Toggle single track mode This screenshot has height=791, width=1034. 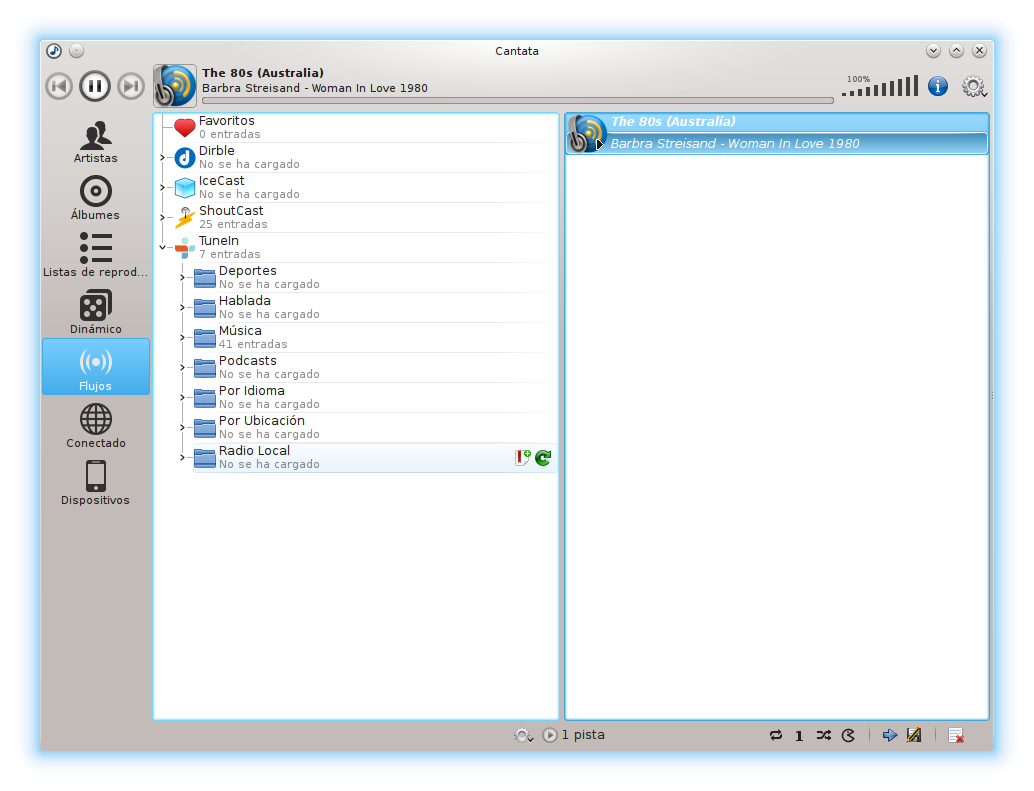[x=799, y=736]
